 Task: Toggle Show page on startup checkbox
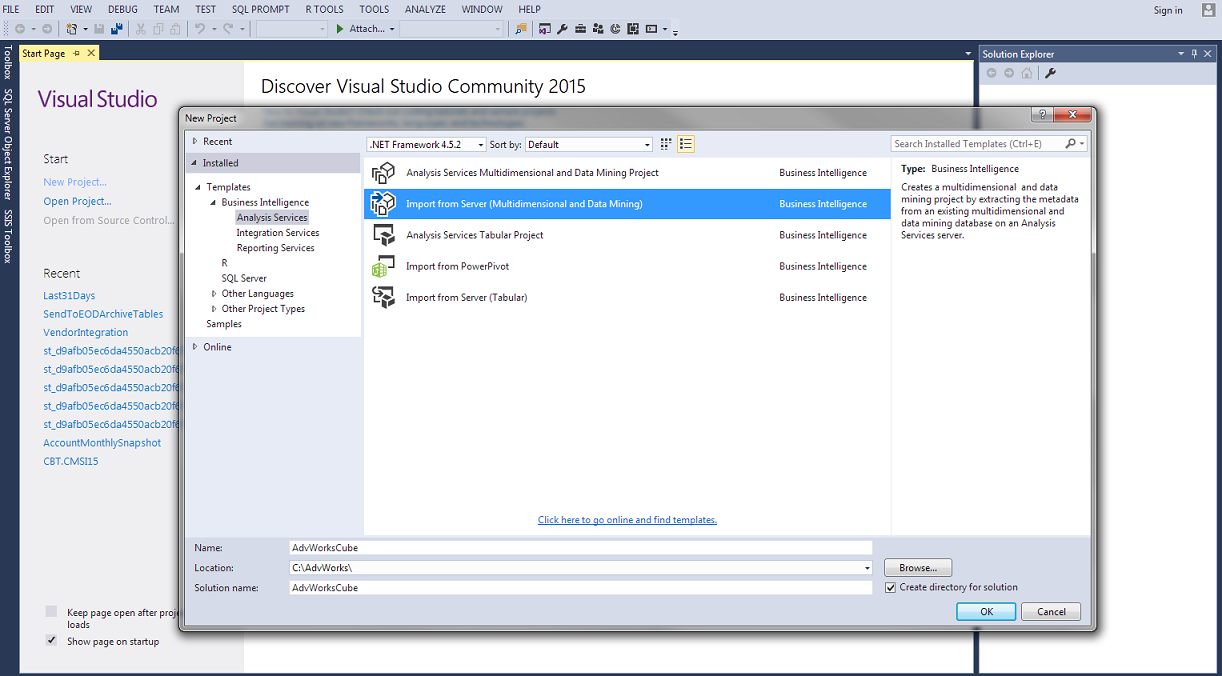(51, 640)
